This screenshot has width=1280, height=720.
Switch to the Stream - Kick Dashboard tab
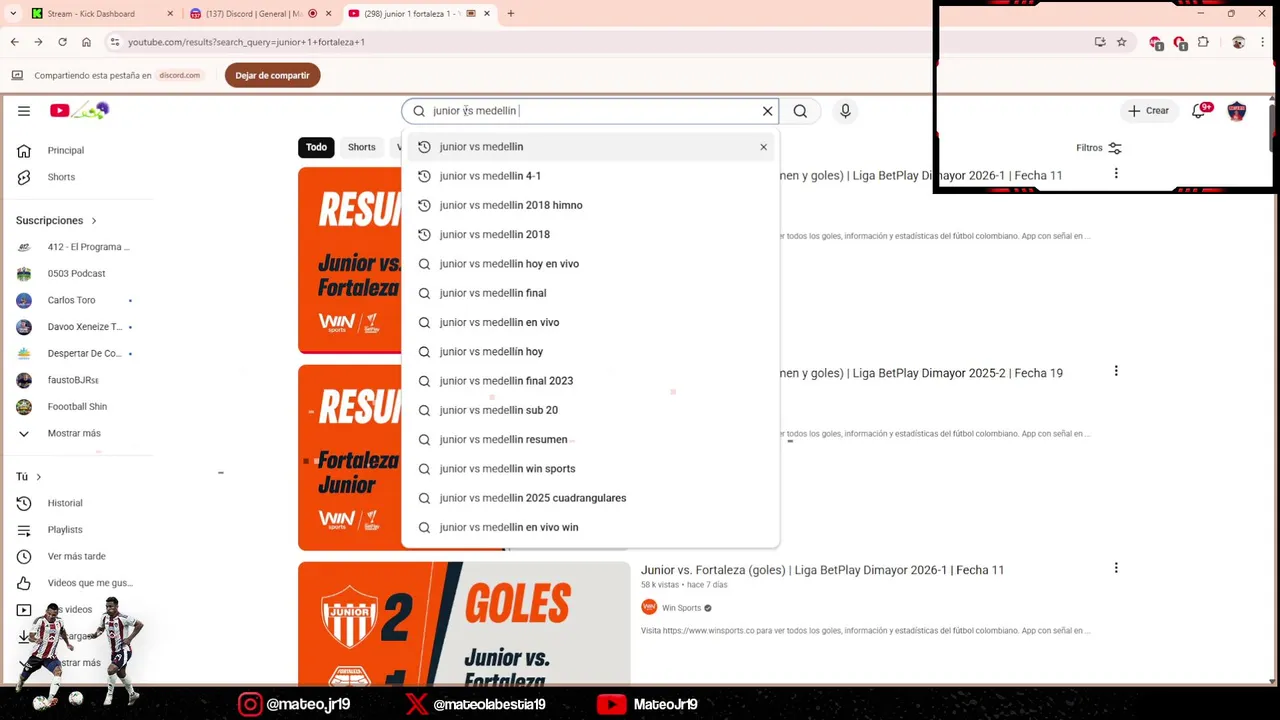[100, 14]
